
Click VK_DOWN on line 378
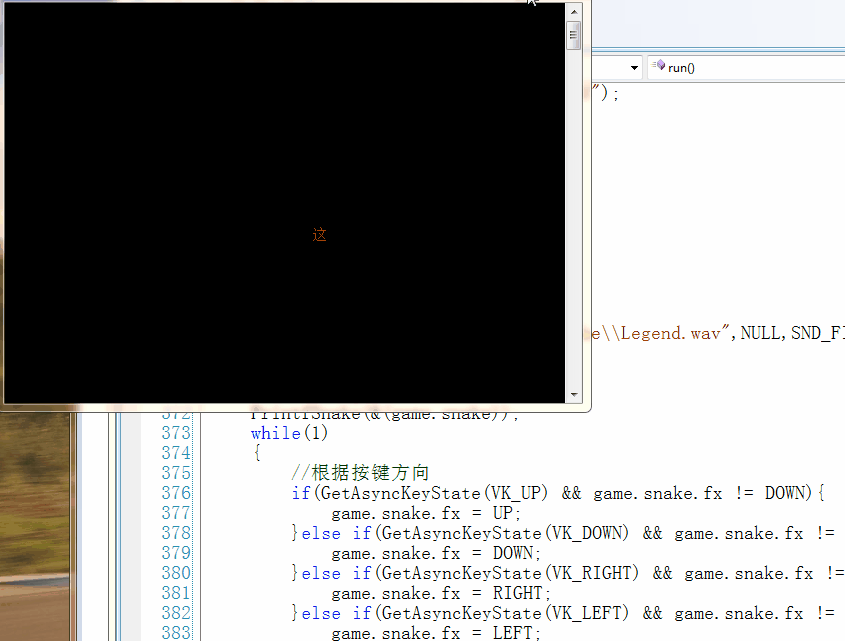[x=587, y=533]
